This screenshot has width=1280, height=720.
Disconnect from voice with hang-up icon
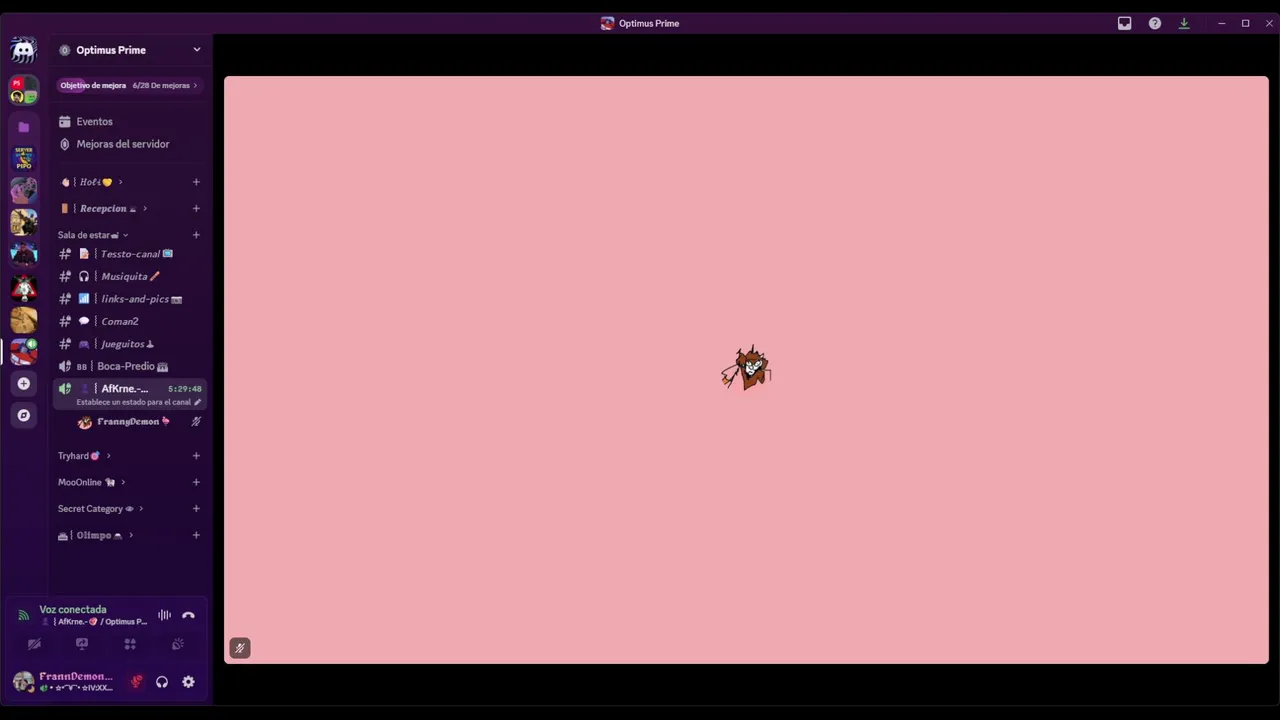pos(188,615)
